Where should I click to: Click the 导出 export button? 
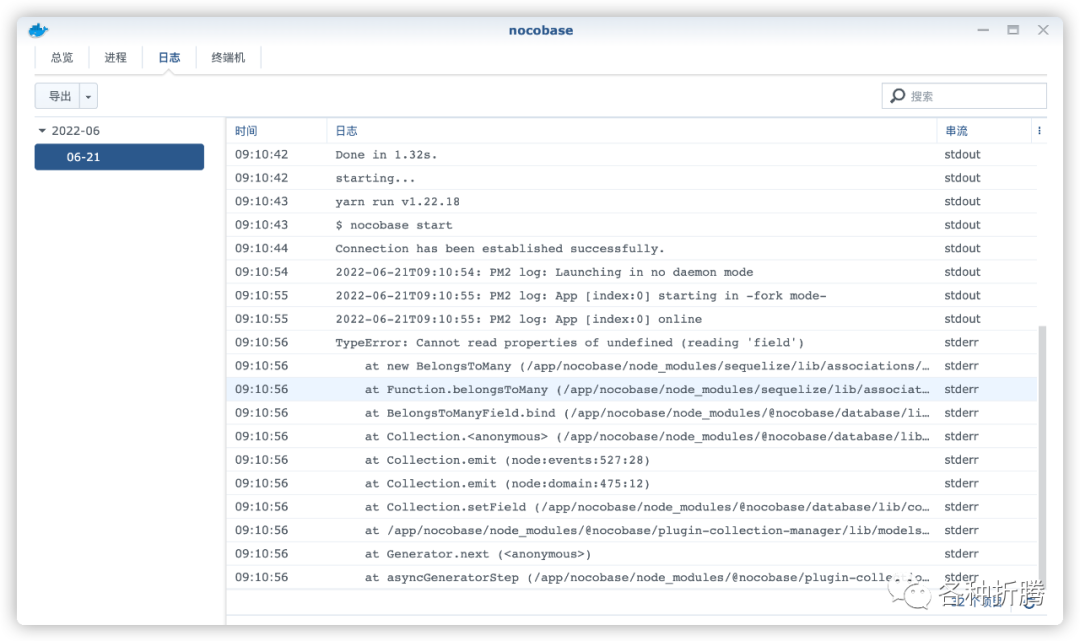click(x=59, y=96)
